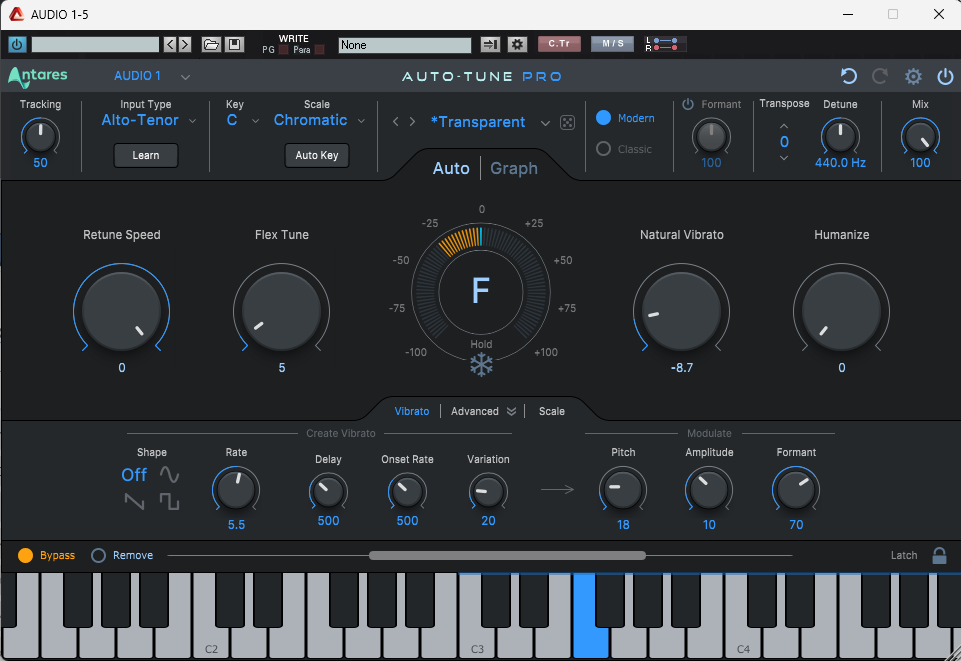Undo last change in Auto-Tune Pro
The width and height of the screenshot is (961, 661).
click(849, 77)
